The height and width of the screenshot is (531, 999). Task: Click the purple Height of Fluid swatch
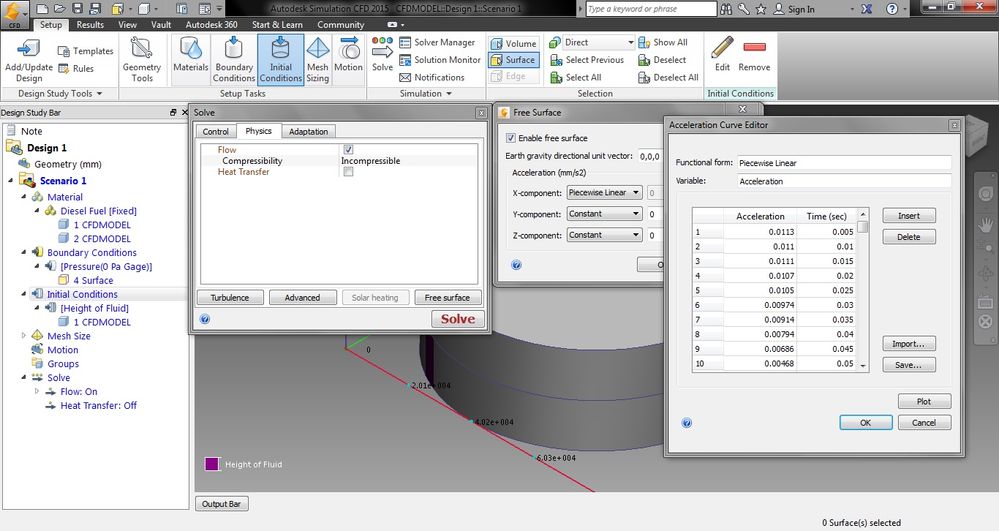[x=212, y=464]
